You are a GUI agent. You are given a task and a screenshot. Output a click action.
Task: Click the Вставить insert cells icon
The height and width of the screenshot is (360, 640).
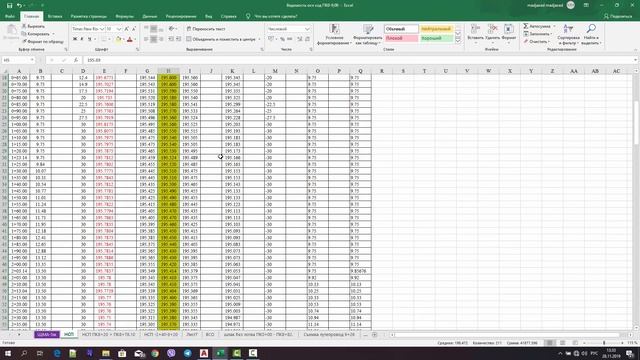point(476,29)
